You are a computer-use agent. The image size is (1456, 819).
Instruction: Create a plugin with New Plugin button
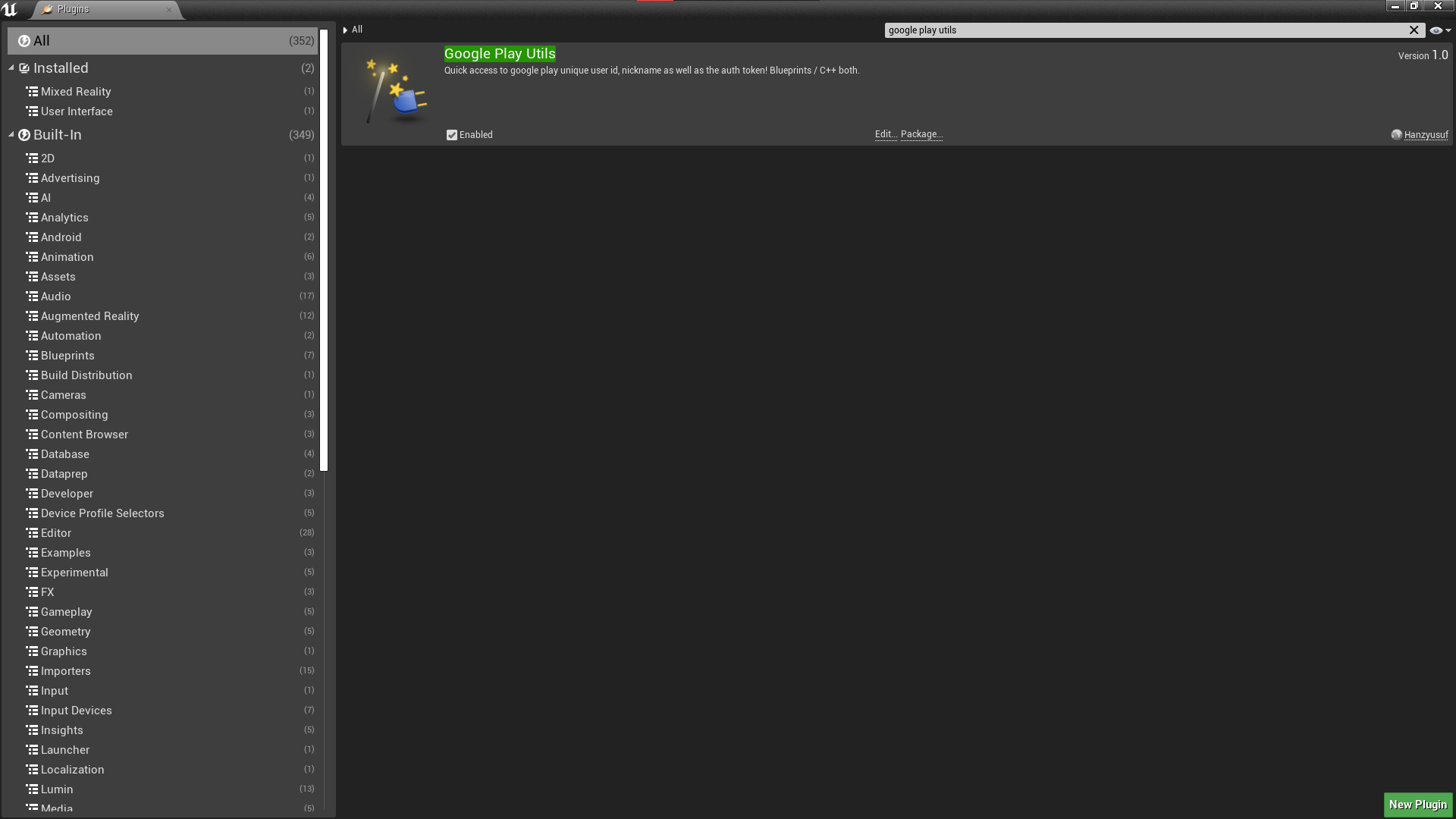[x=1418, y=805]
